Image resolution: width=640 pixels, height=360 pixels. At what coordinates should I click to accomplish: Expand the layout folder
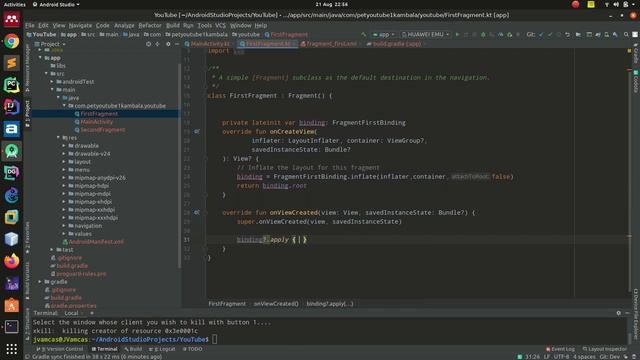(64, 162)
